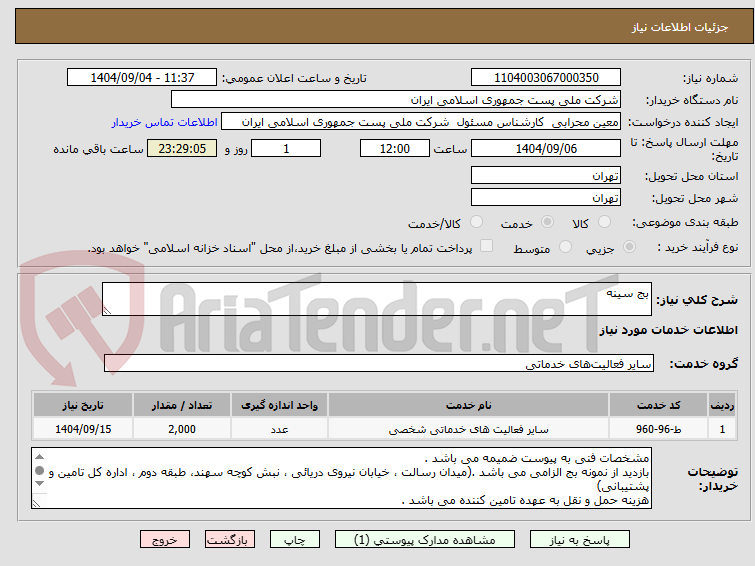Click the remaining time field 23:29:05
Screen dimensions: 755x566
(182, 148)
